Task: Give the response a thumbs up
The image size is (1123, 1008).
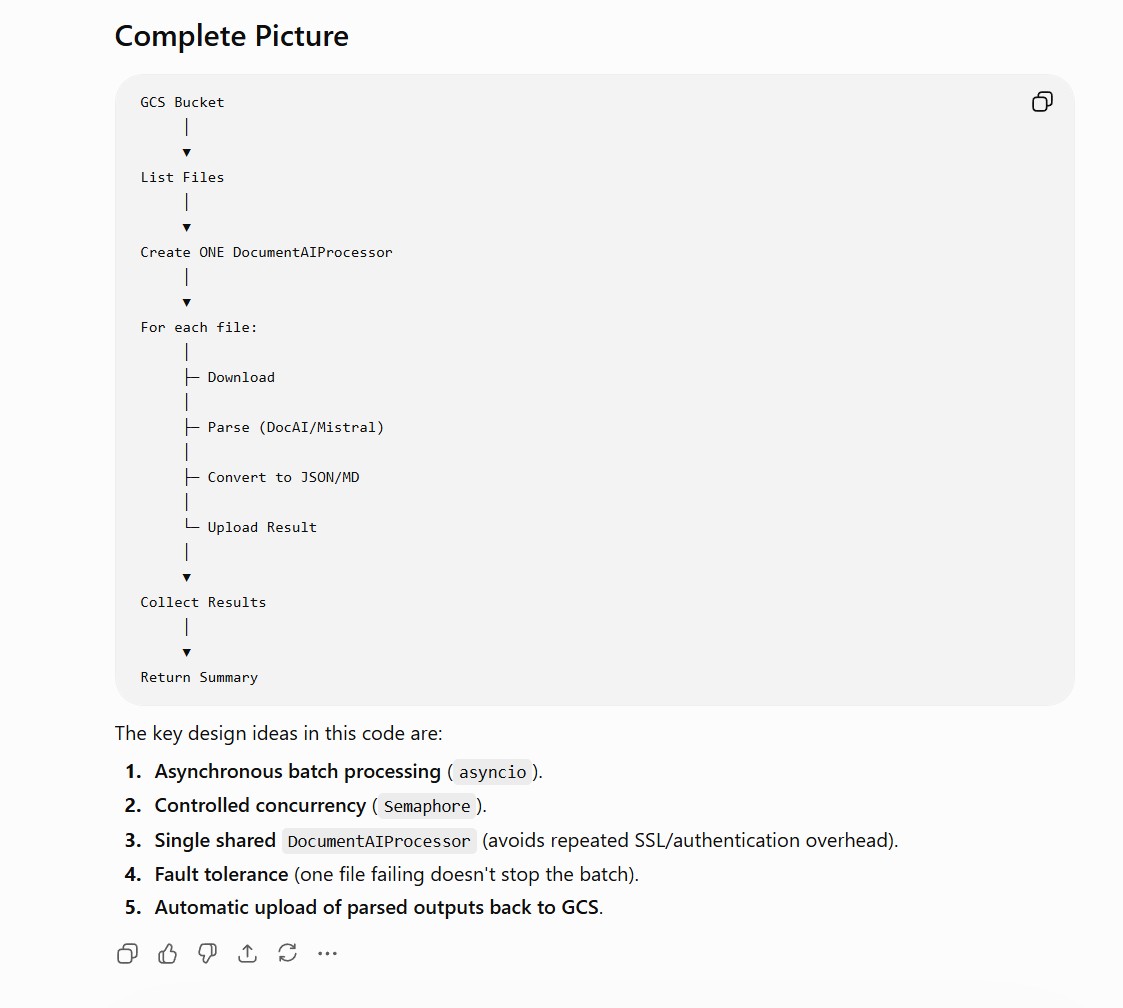Action: (x=168, y=954)
